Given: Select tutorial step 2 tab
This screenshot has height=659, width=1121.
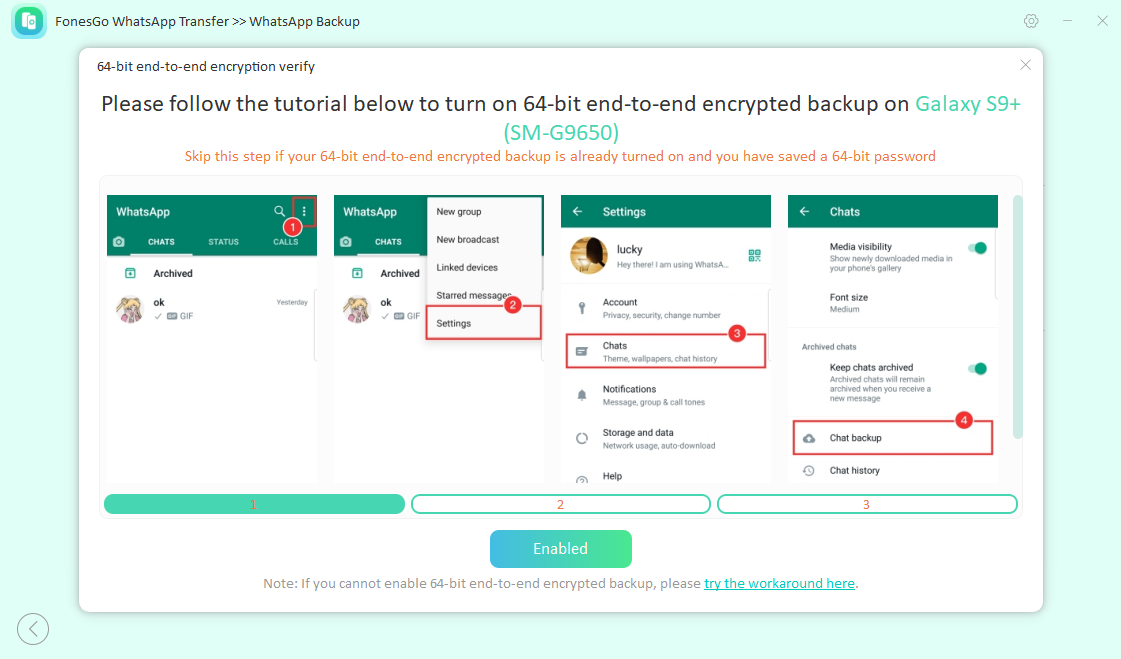Looking at the screenshot, I should tap(560, 504).
